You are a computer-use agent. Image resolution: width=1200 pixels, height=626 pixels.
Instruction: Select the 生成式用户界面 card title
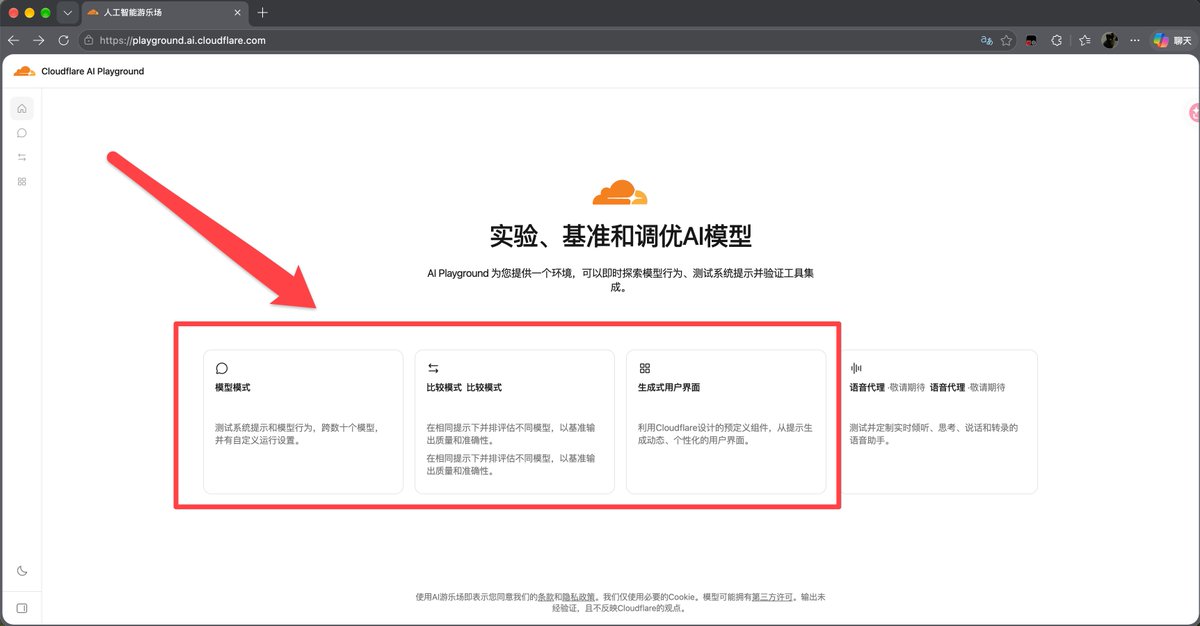click(667, 387)
